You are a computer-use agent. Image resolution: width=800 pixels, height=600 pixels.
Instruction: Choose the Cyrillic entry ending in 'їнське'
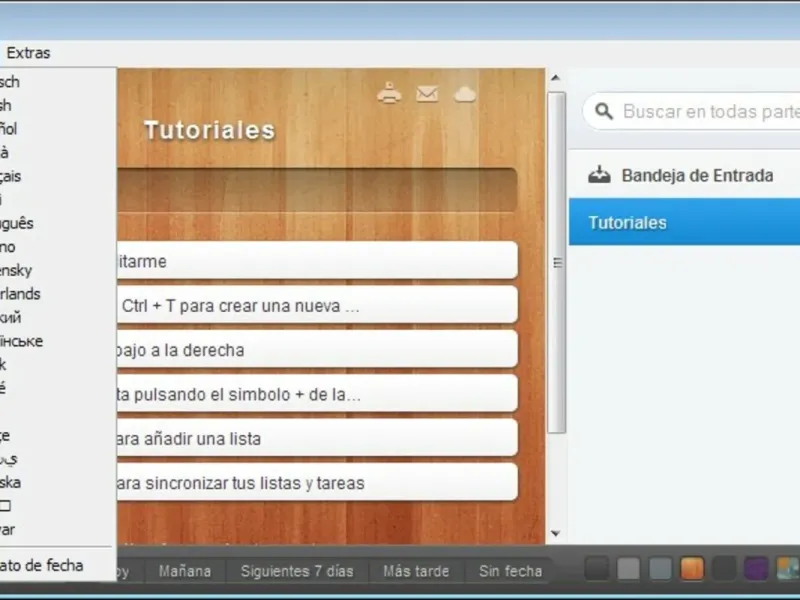pyautogui.click(x=21, y=341)
